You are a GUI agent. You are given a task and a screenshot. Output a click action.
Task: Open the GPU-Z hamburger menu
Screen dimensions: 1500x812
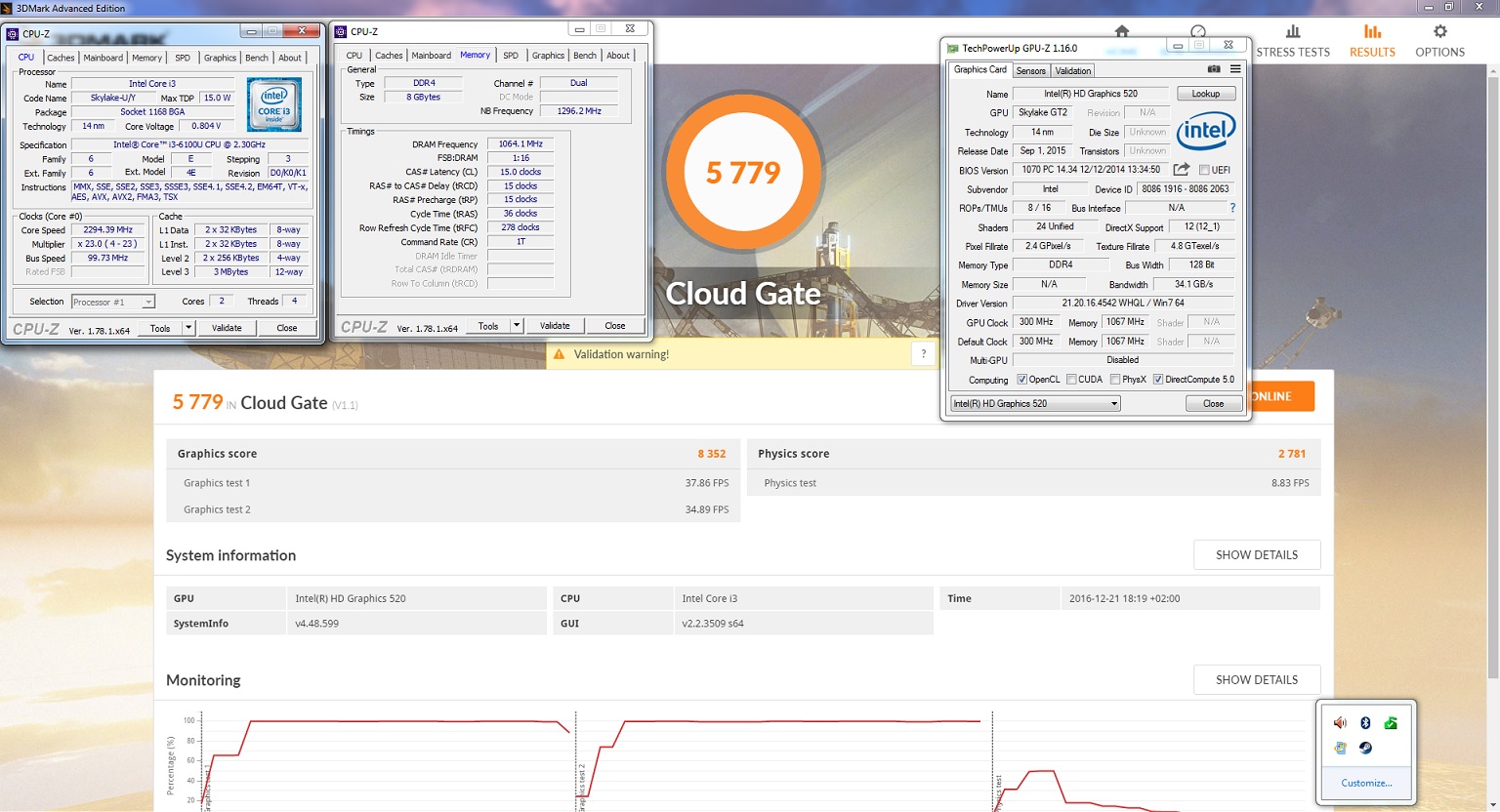(1235, 69)
